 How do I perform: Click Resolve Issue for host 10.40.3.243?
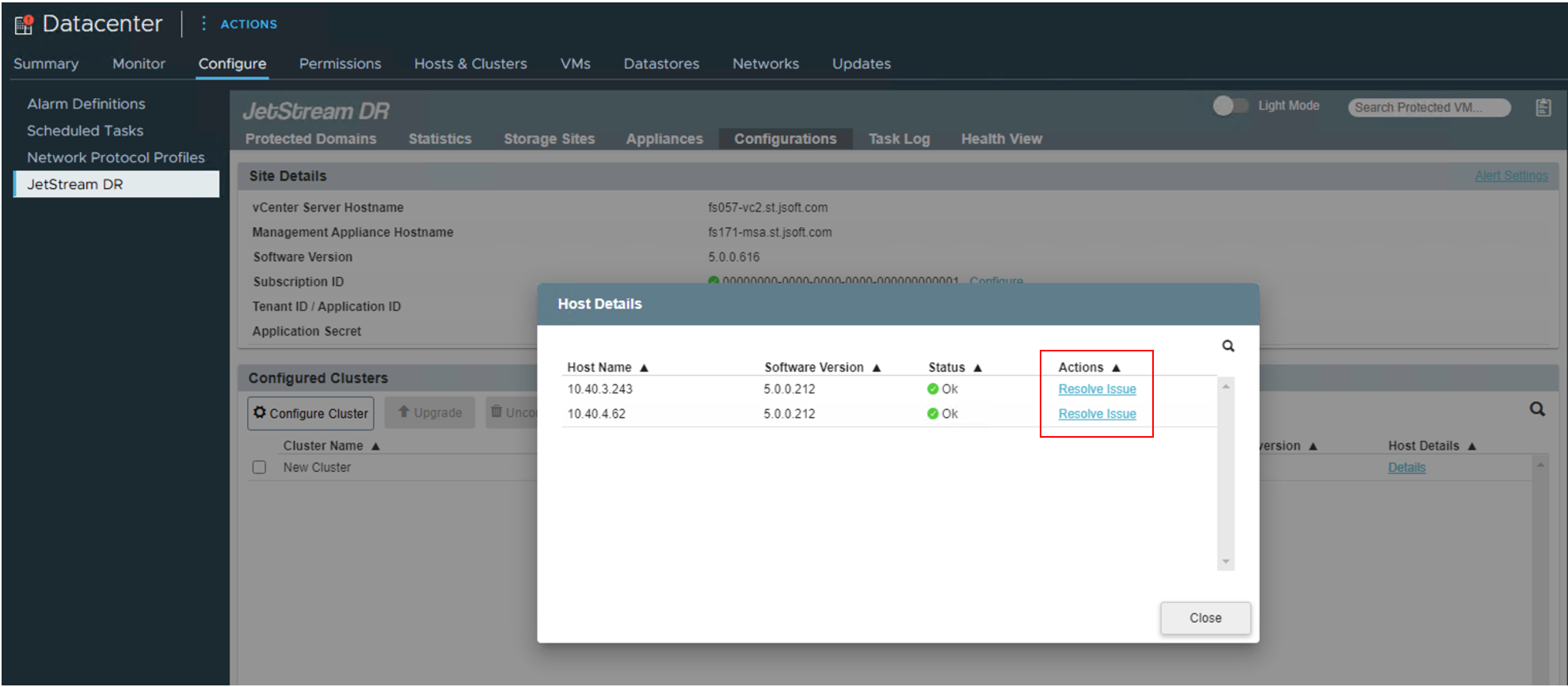1097,389
